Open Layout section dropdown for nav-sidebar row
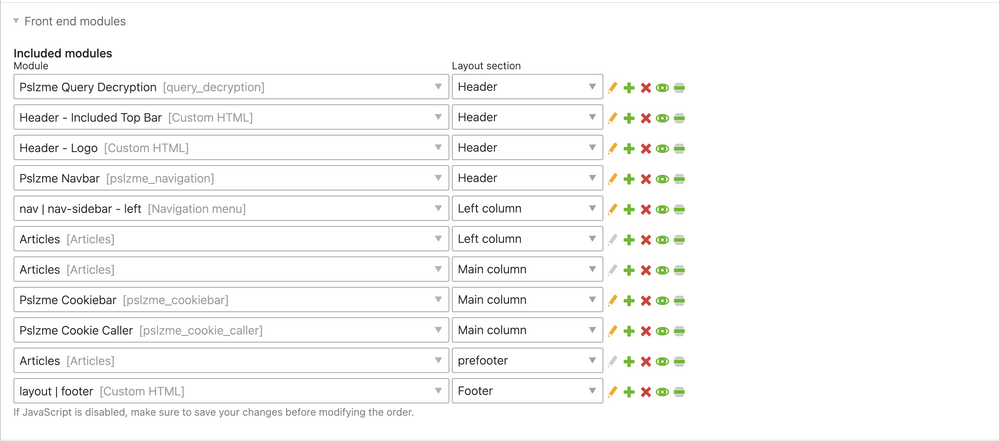 pos(527,209)
